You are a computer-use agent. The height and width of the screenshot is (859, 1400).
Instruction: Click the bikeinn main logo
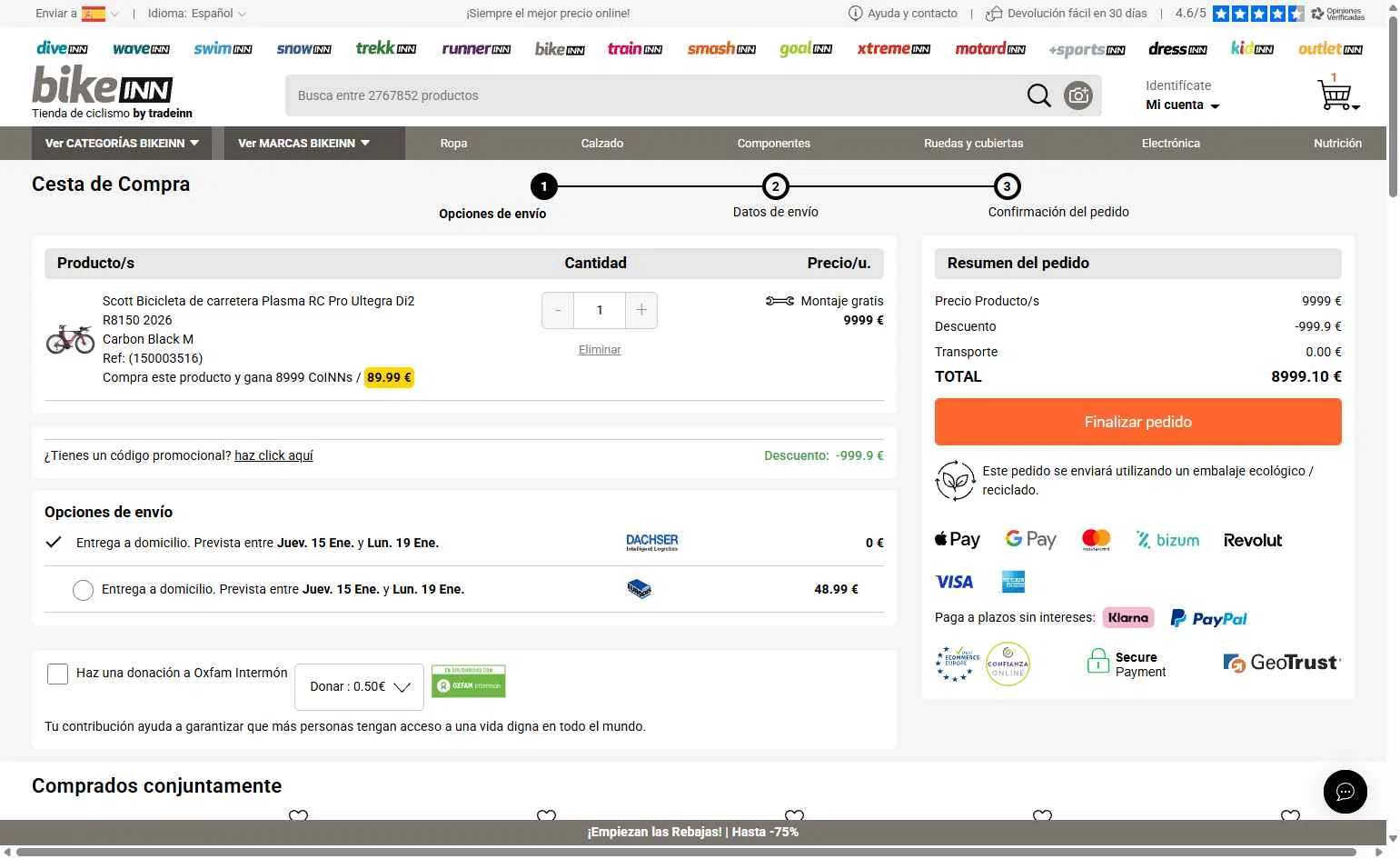103,85
